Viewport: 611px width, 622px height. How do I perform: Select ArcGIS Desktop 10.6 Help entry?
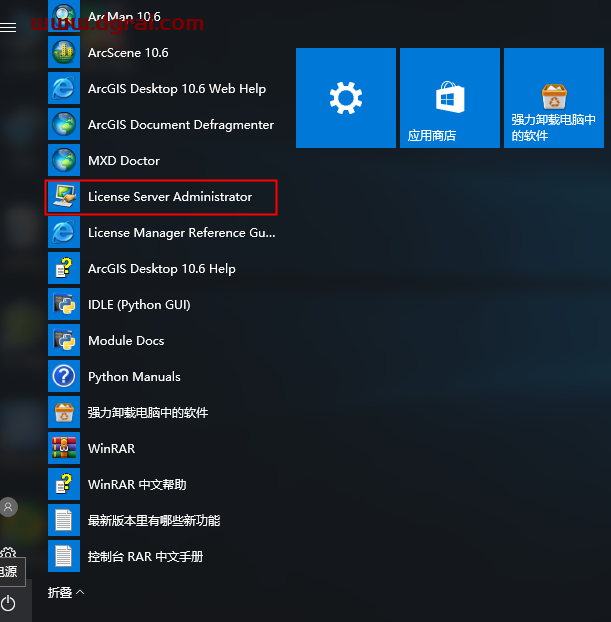click(161, 268)
